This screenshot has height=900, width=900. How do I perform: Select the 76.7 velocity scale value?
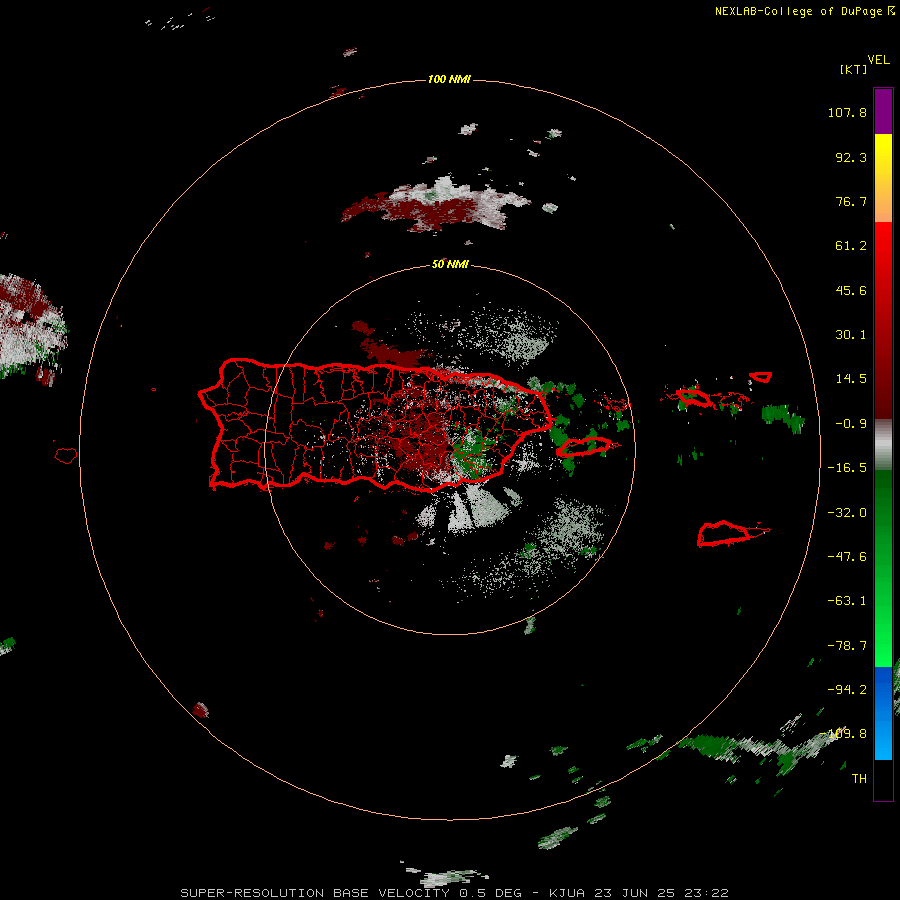[851, 201]
